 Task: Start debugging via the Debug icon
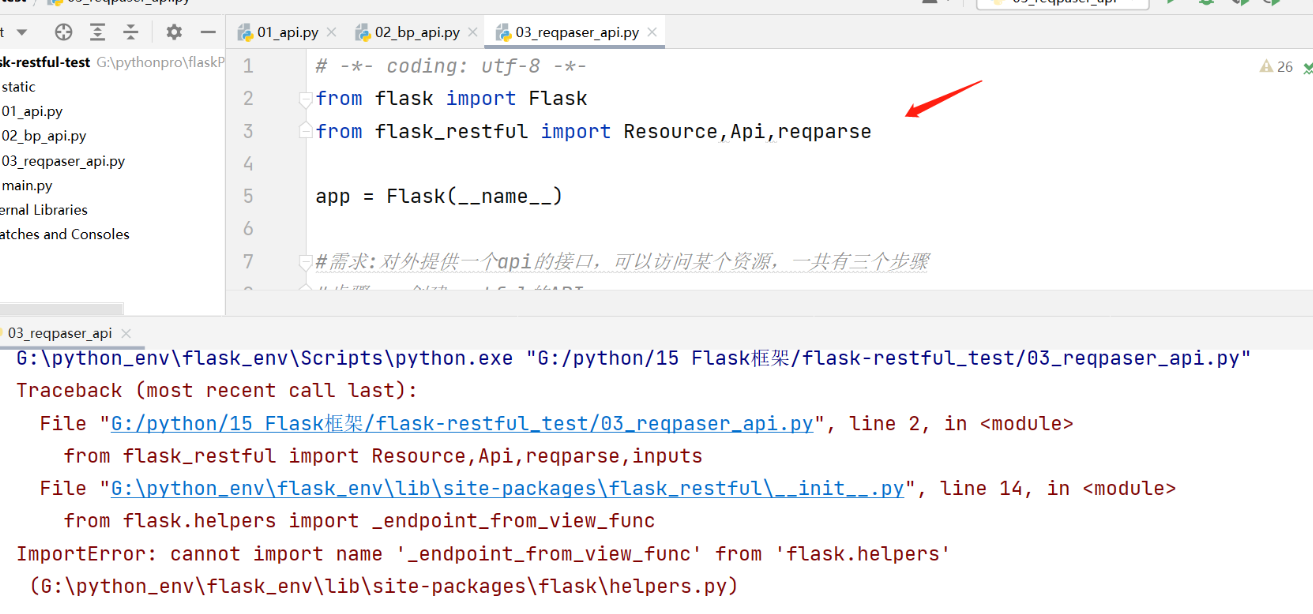tap(1206, 4)
